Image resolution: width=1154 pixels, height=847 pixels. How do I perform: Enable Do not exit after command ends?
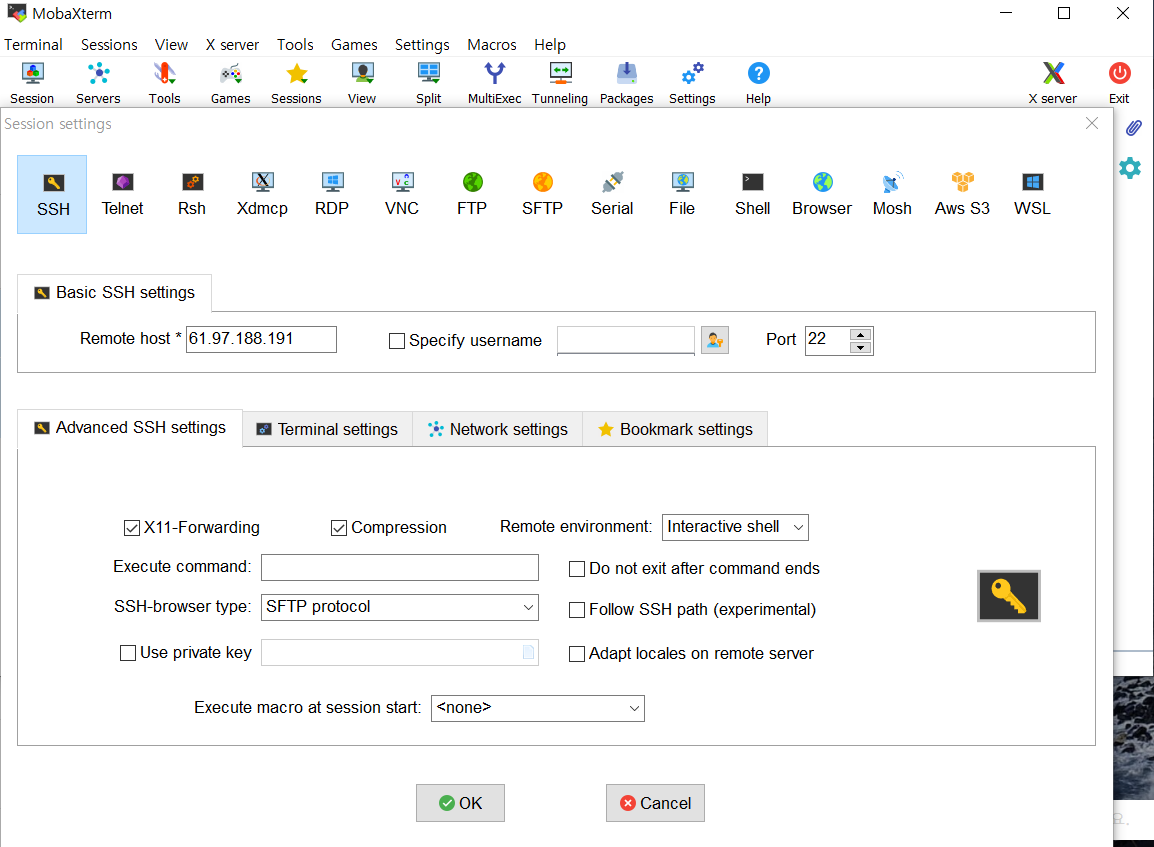coord(577,569)
